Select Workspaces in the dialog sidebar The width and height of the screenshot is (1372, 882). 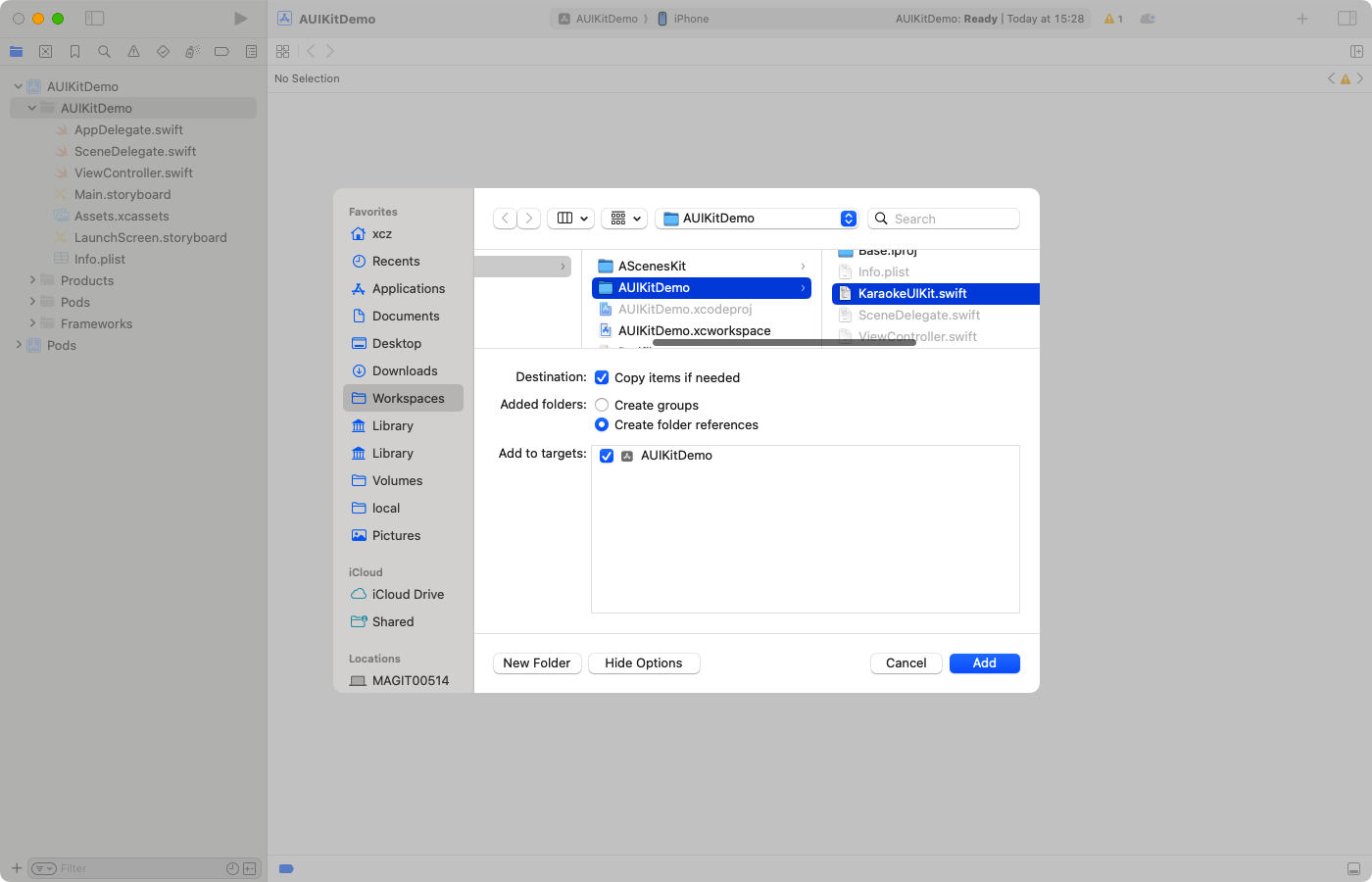[403, 399]
